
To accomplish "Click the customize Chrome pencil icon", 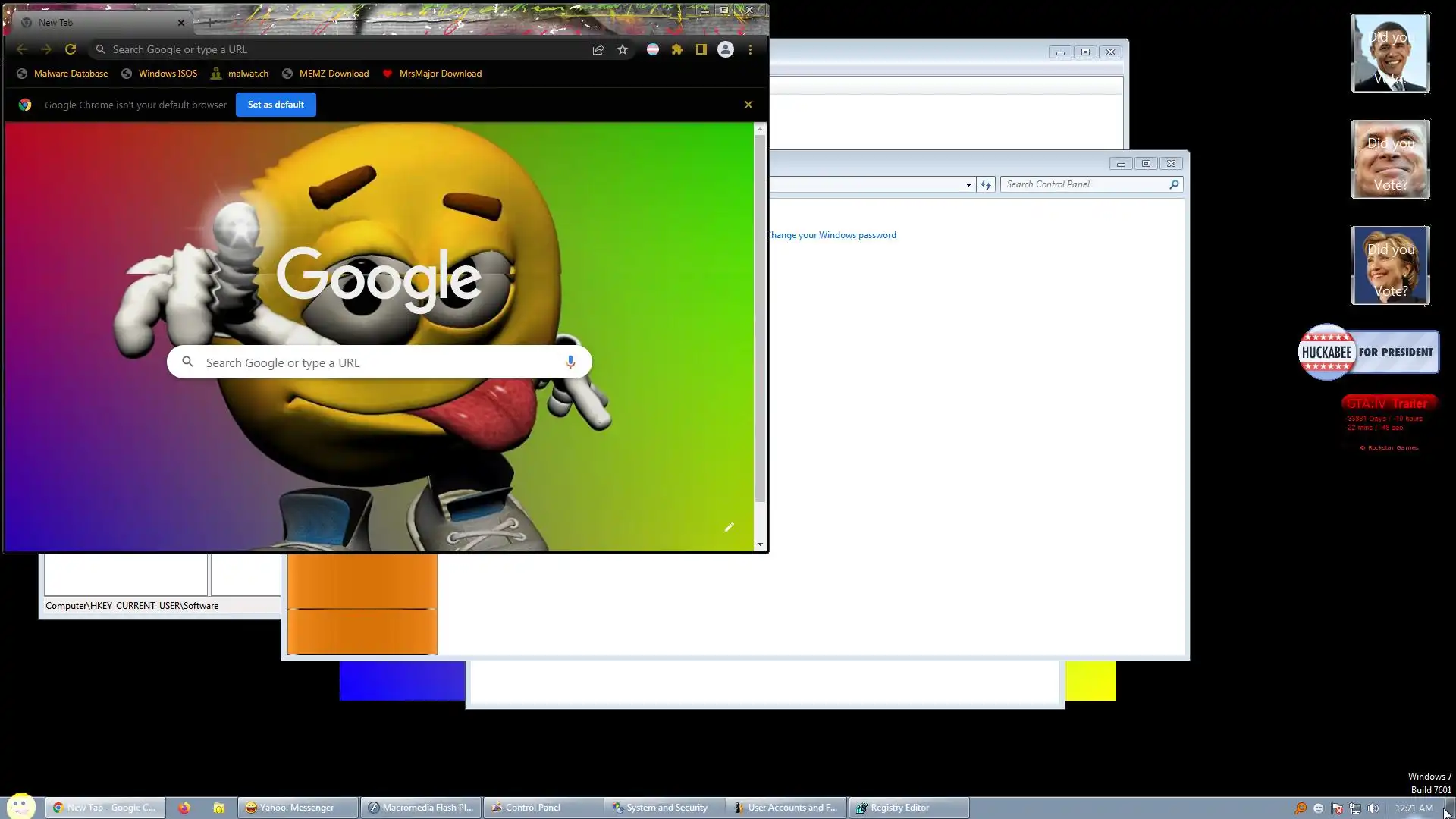I will click(x=729, y=527).
